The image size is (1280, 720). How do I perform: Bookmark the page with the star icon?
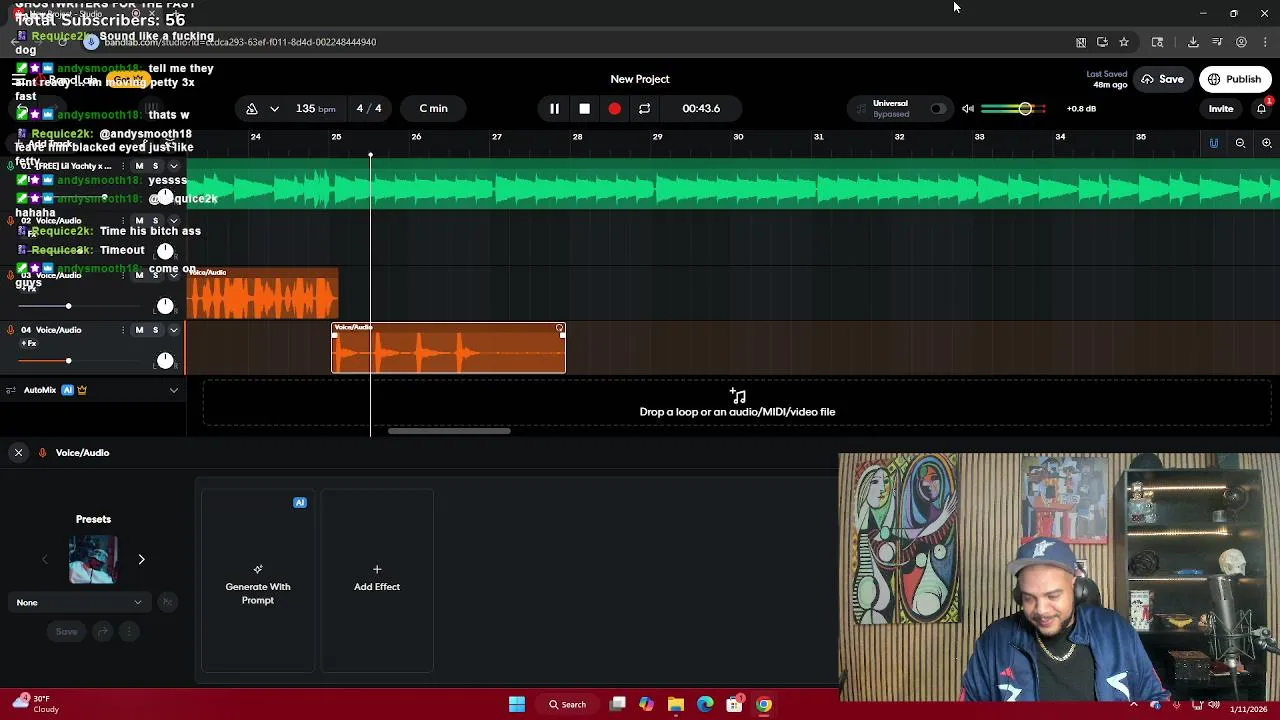click(x=1124, y=42)
